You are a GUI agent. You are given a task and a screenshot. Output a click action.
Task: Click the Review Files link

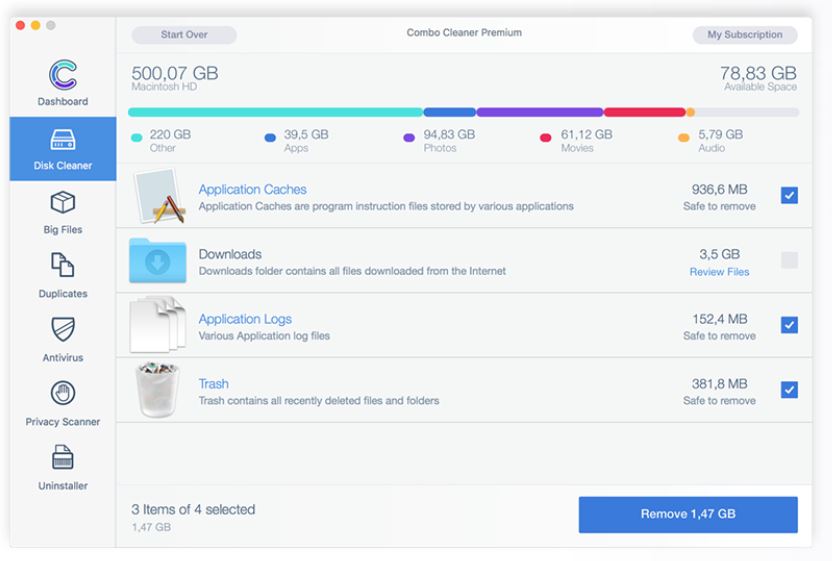(x=719, y=272)
